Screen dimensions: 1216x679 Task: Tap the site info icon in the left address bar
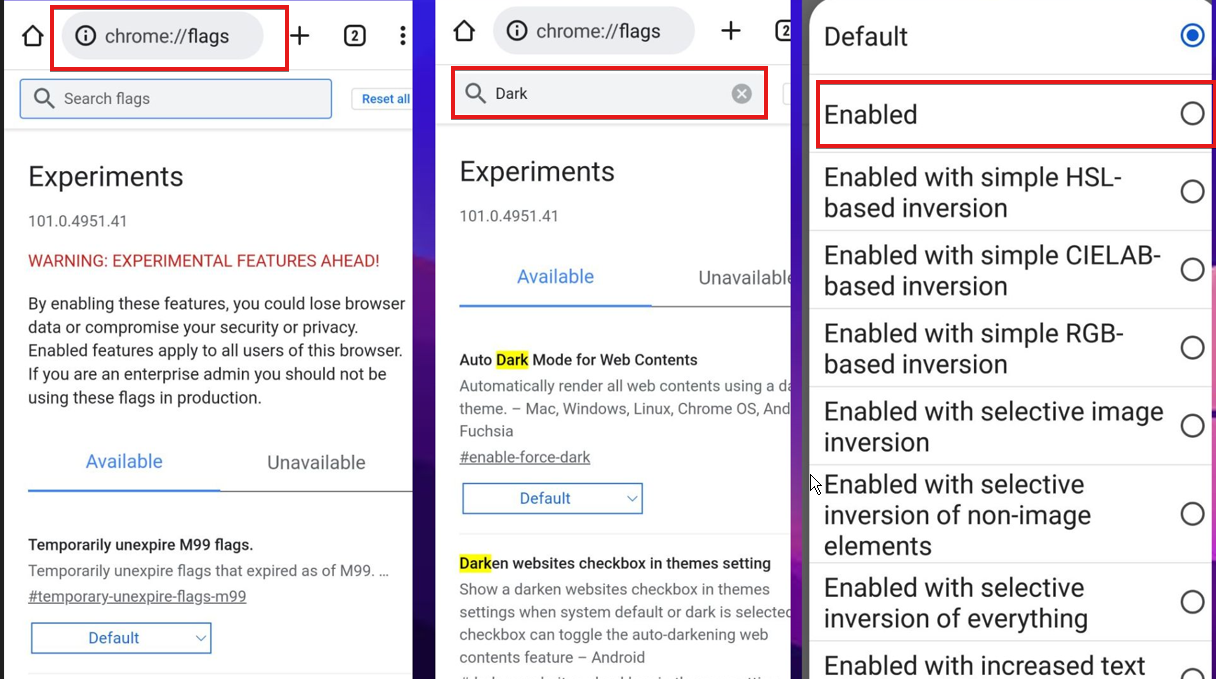86,36
